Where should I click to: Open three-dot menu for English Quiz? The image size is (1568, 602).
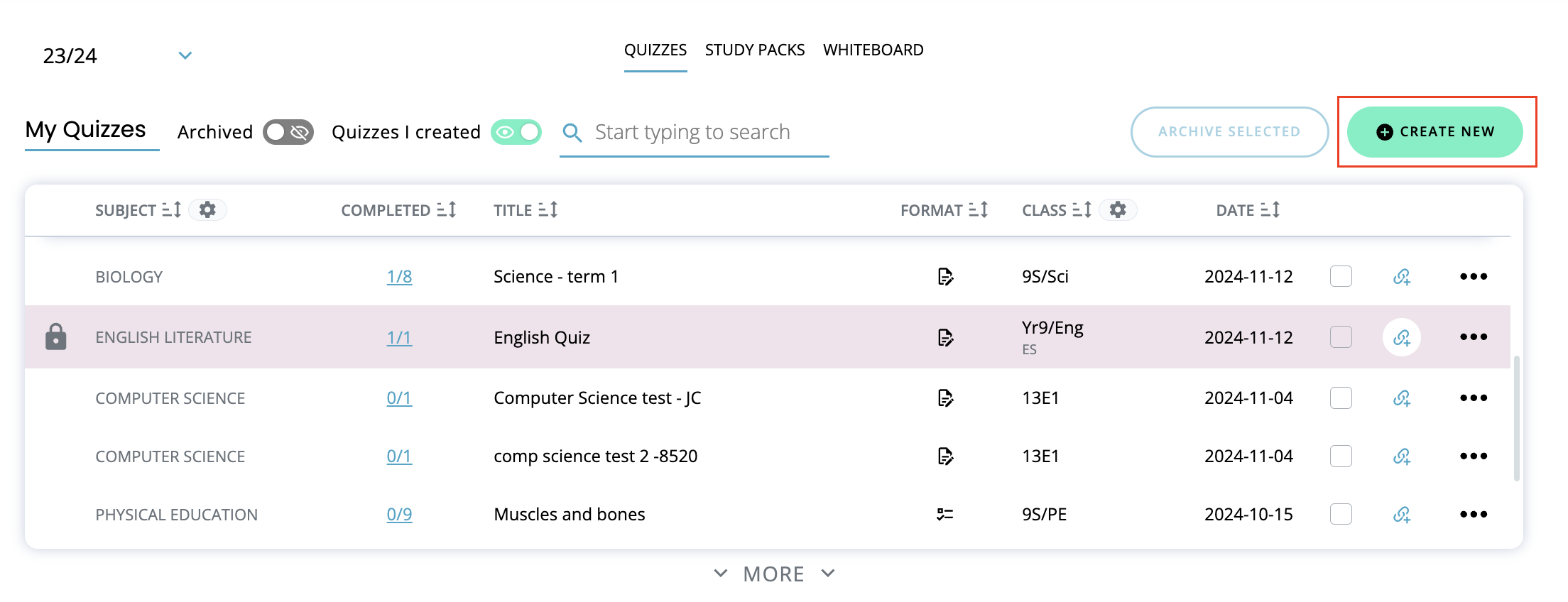[x=1474, y=337]
